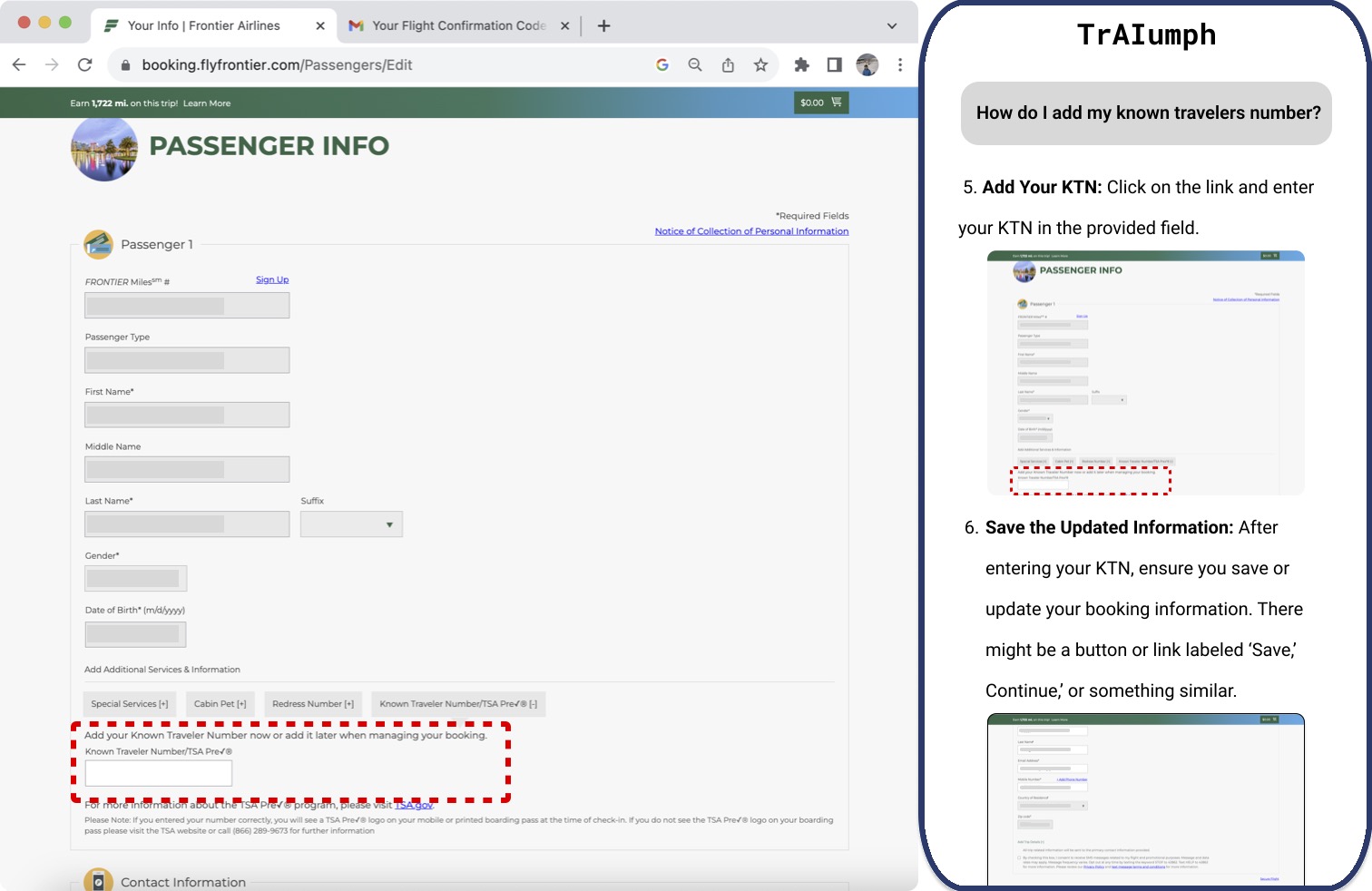The height and width of the screenshot is (891, 1372).
Task: Toggle the browser side panel icon
Action: (834, 64)
